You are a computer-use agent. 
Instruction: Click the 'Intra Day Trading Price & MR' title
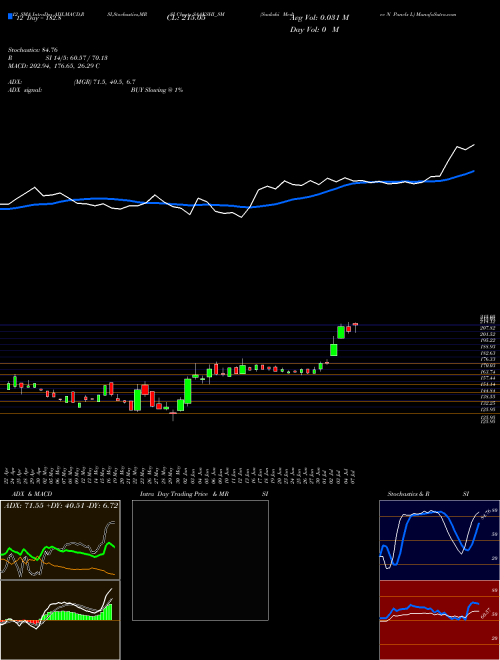[184, 494]
